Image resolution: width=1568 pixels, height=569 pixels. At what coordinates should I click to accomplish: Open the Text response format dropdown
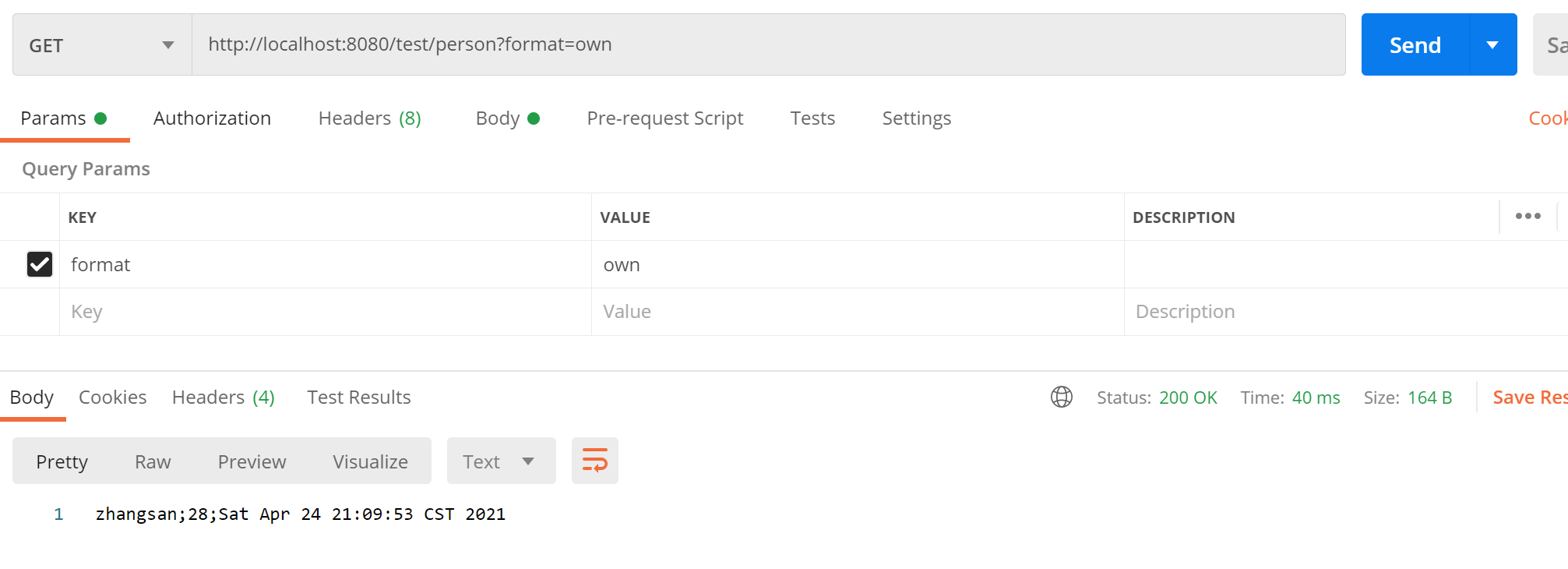500,461
